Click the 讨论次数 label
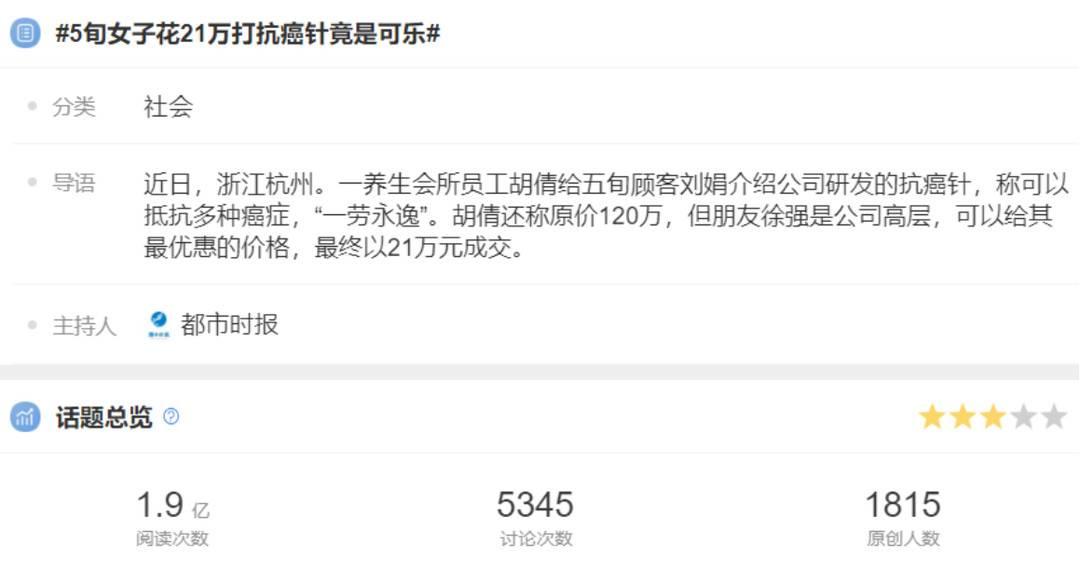This screenshot has height=571, width=1080. coord(536,538)
